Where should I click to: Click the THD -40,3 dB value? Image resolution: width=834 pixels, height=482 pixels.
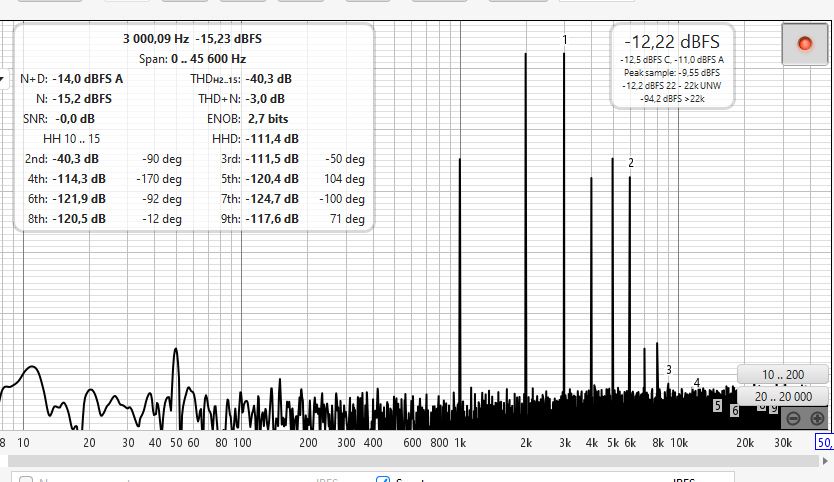pos(269,79)
